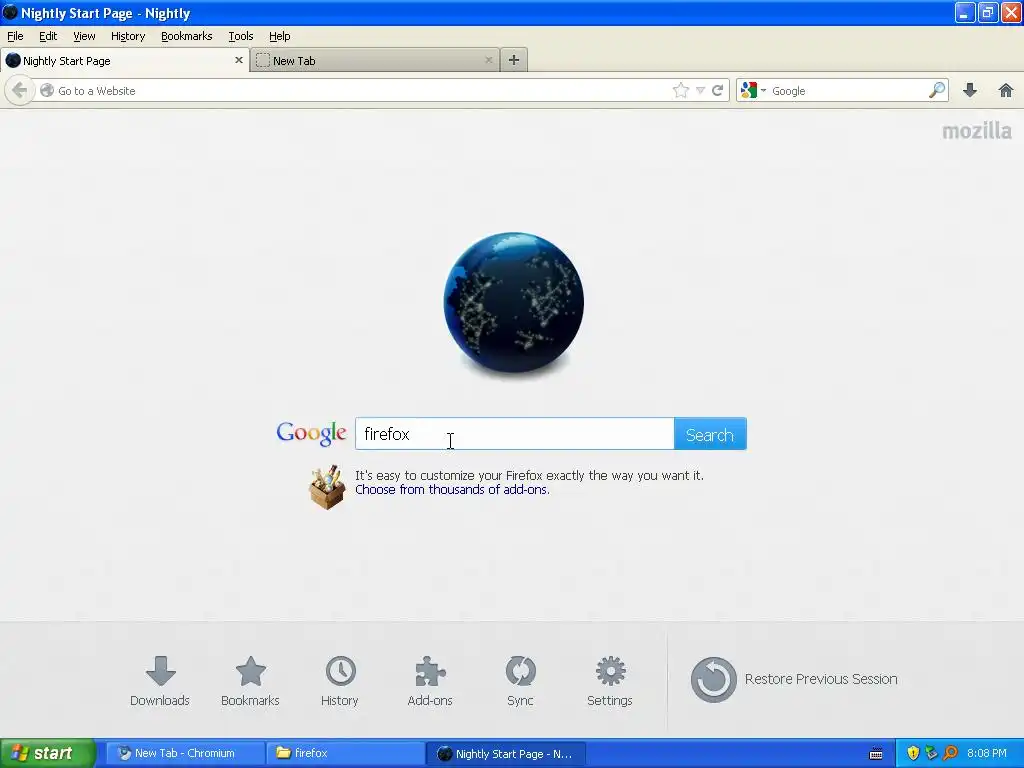
Task: Open the Bookmarks menu
Action: tap(187, 36)
